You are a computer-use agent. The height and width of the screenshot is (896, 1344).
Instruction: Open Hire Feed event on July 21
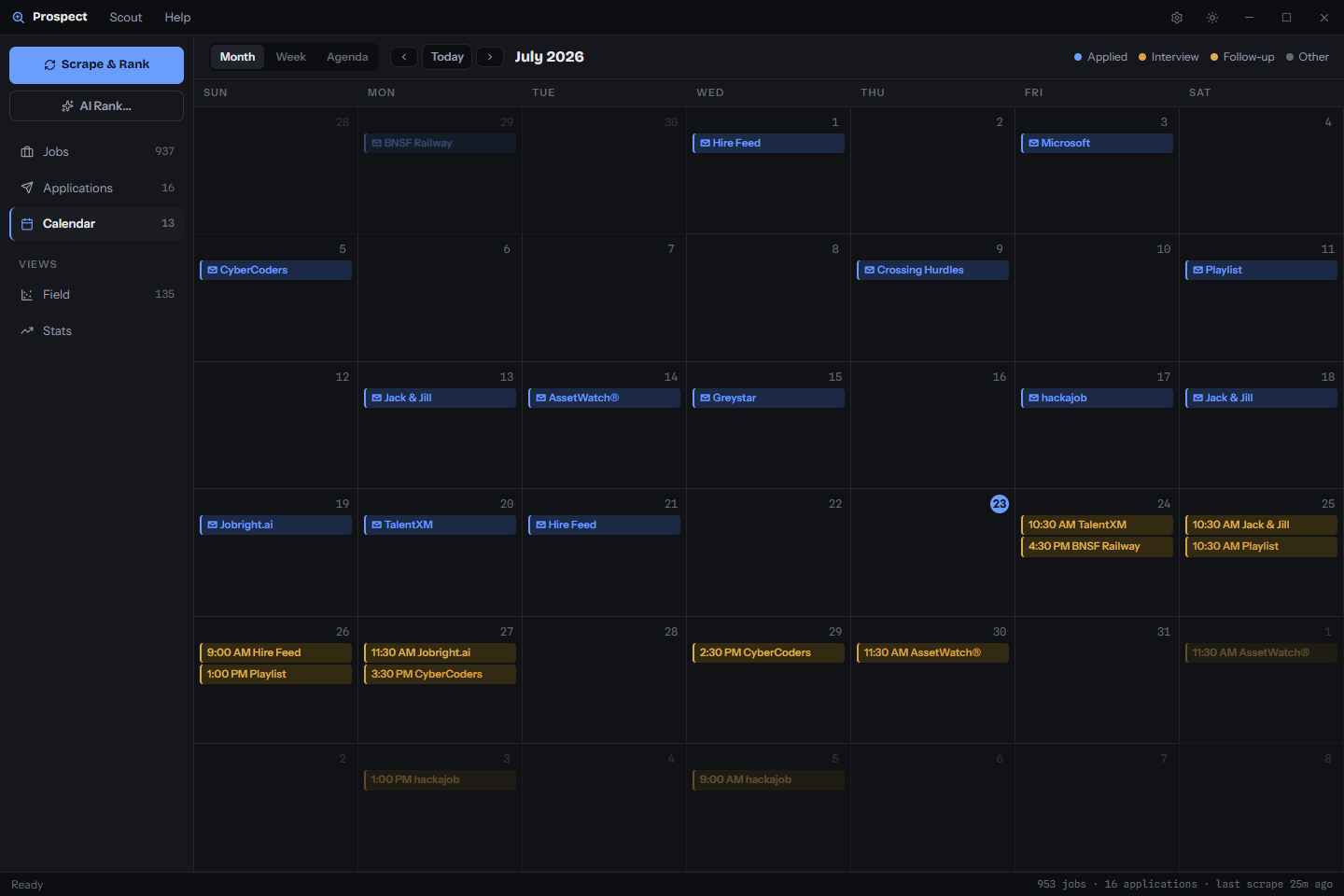coord(604,525)
